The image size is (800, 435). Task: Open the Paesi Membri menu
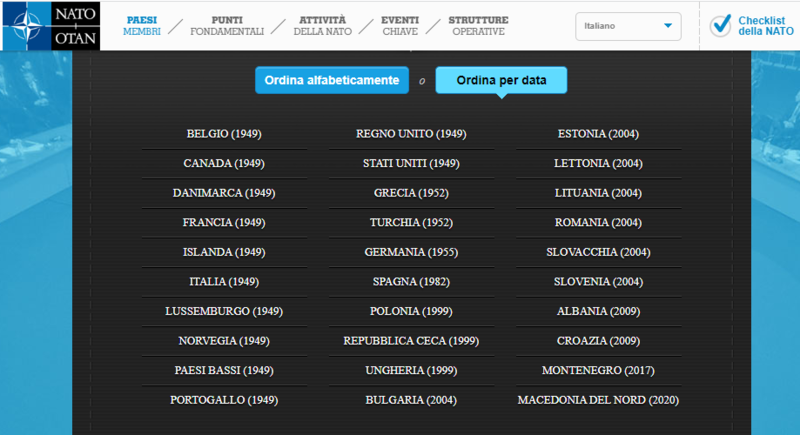pos(142,25)
